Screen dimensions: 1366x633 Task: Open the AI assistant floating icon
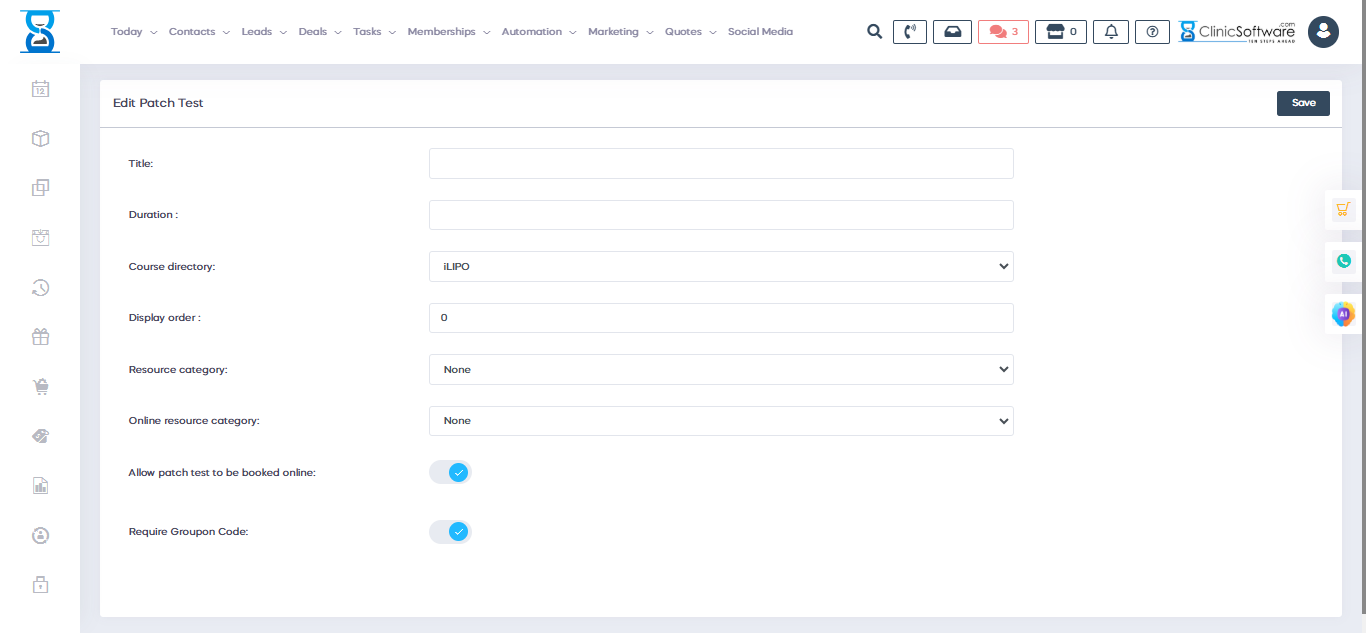click(x=1343, y=314)
